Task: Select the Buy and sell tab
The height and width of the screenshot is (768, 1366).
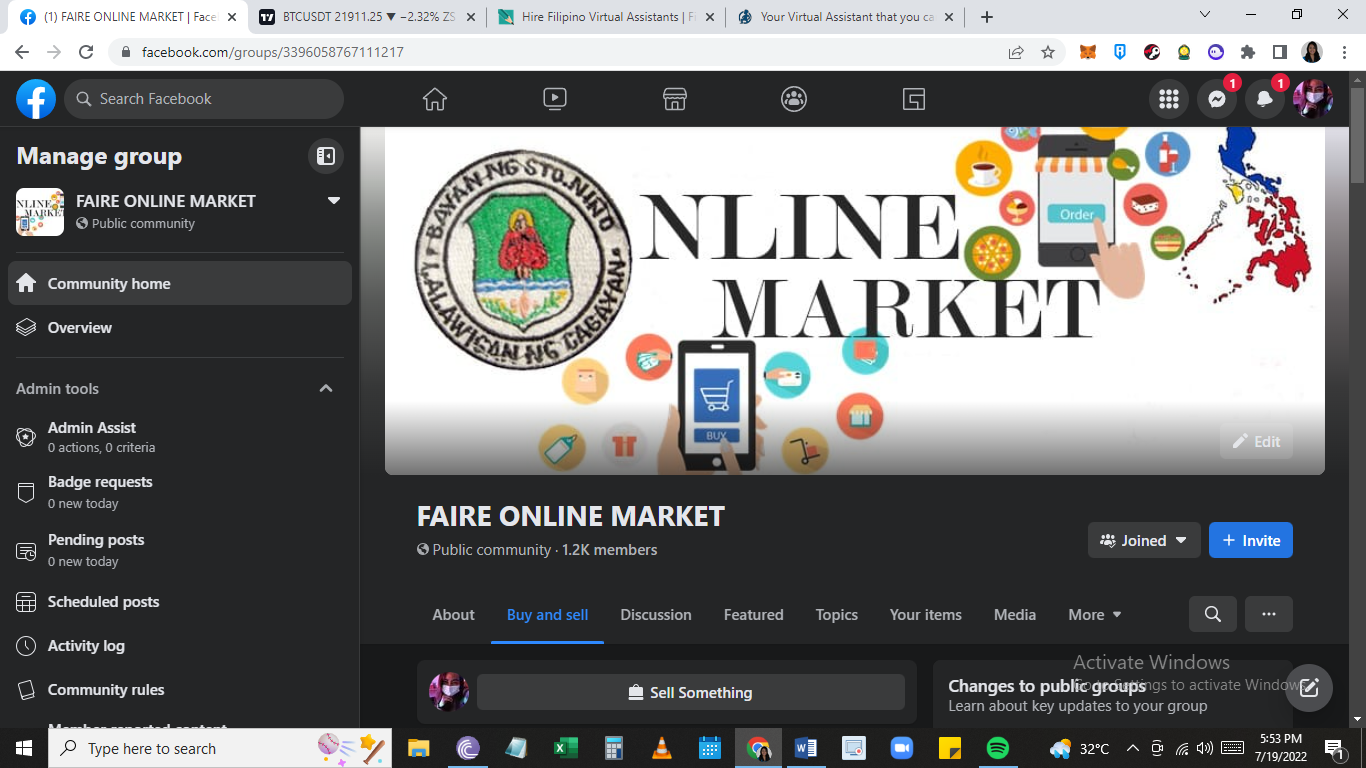Action: tap(547, 615)
